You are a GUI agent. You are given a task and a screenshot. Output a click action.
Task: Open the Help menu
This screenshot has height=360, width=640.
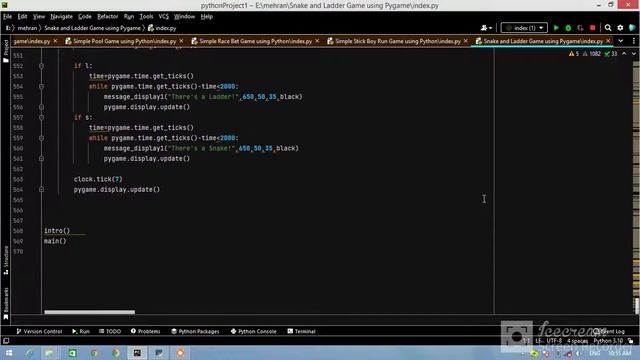coord(207,16)
